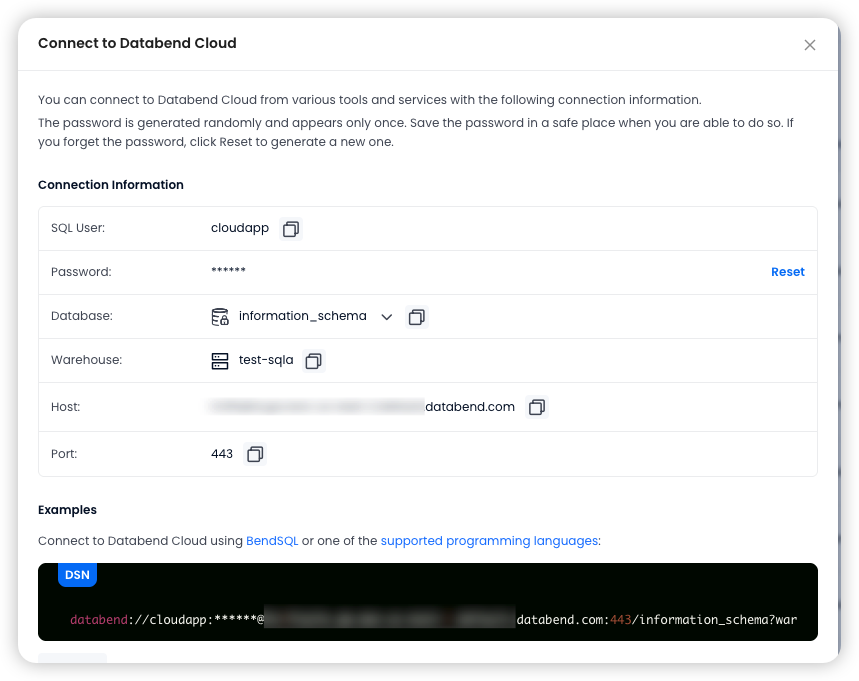Click the masked password asterisks
859x681 pixels.
[x=228, y=270]
